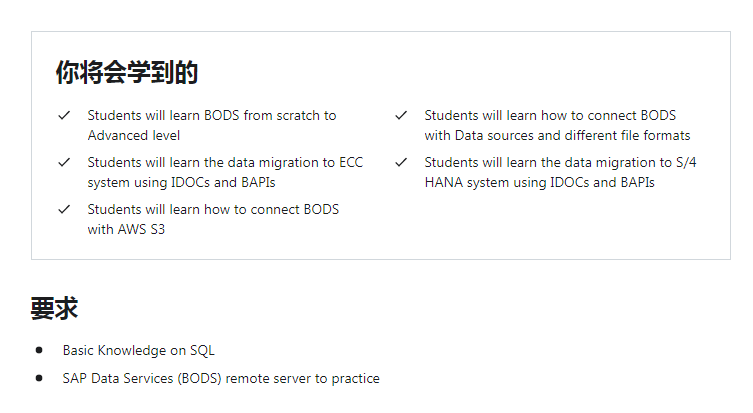Click checkmark beside ECC data migration item
Image resolution: width=753 pixels, height=413 pixels.
[x=64, y=162]
